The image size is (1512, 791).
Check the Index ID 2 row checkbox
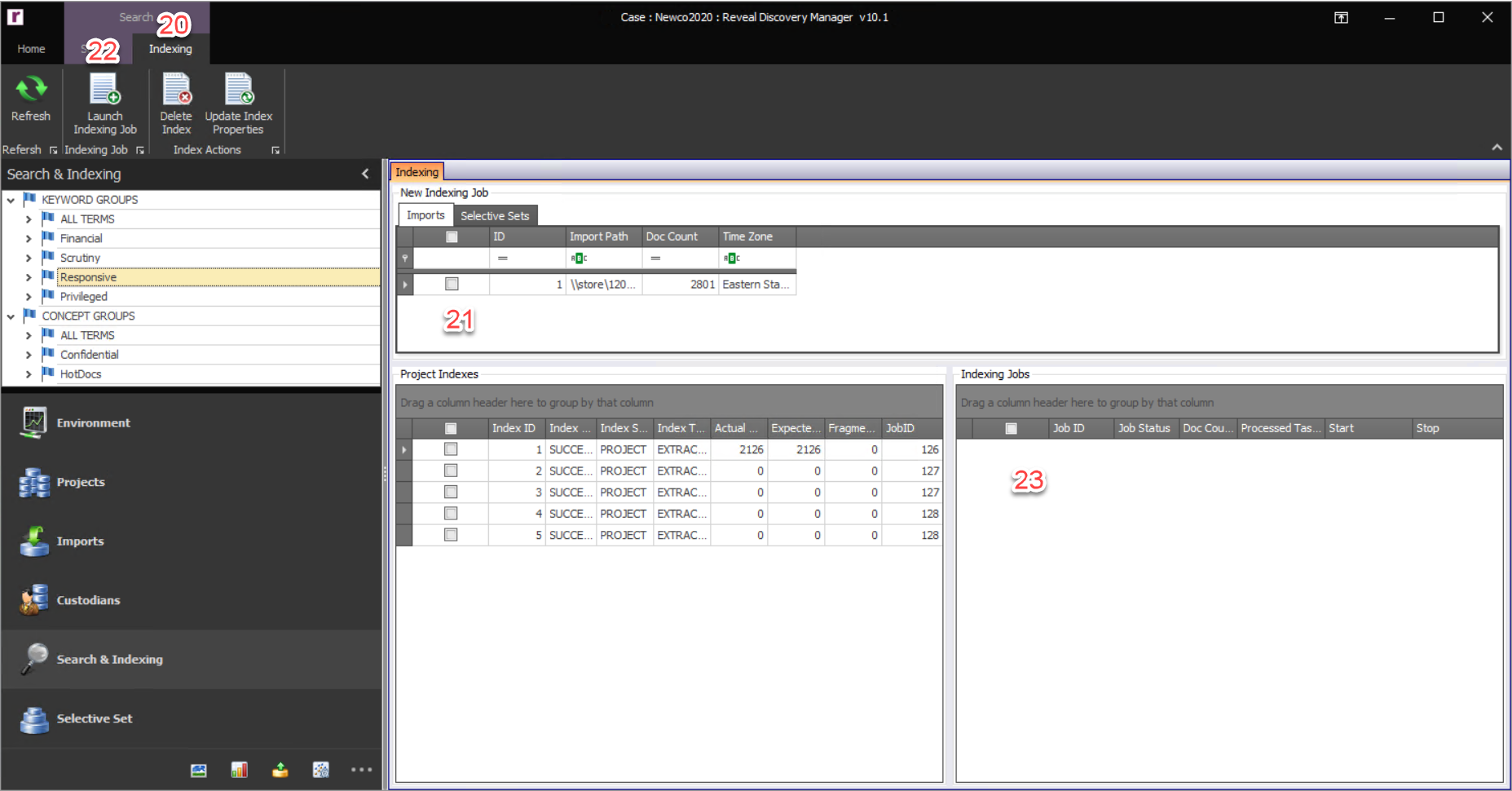pos(451,471)
